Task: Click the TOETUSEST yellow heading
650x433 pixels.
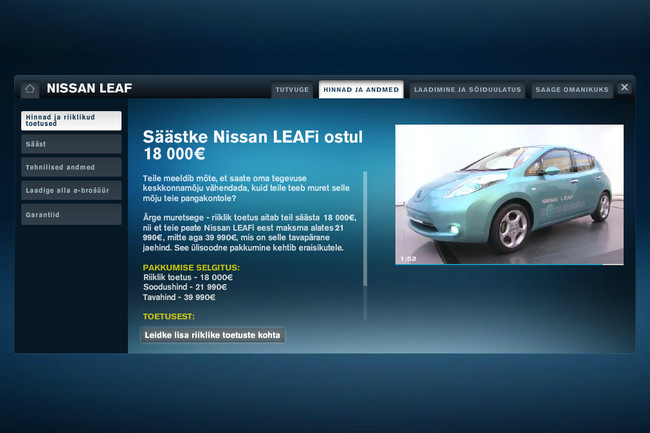Action: click(168, 316)
